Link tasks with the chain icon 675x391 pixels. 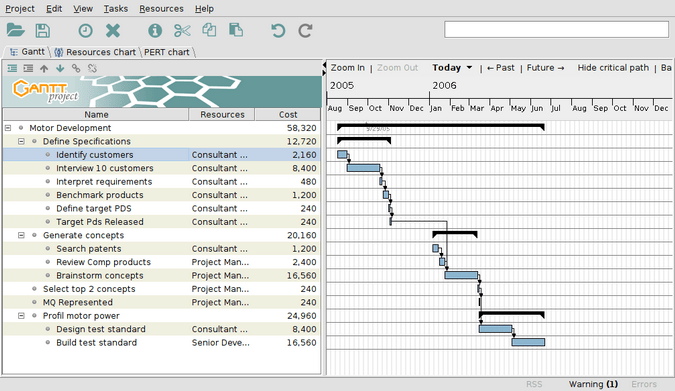(76, 68)
